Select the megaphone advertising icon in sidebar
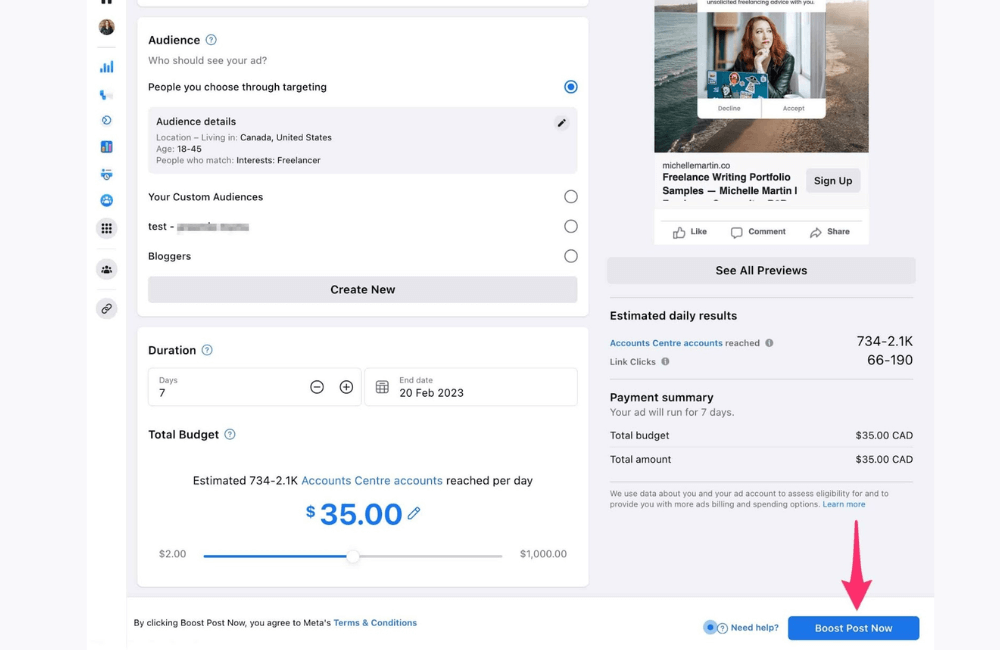This screenshot has height=650, width=1000. 106,95
